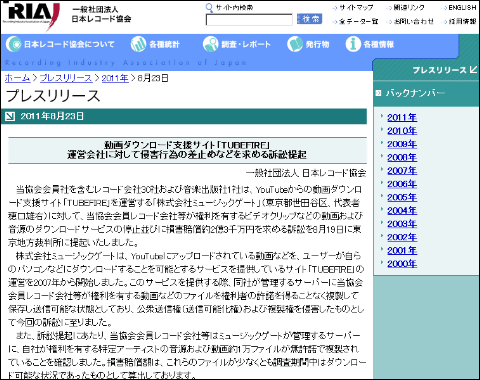
Task: Focus the site search text field
Action: point(249,20)
